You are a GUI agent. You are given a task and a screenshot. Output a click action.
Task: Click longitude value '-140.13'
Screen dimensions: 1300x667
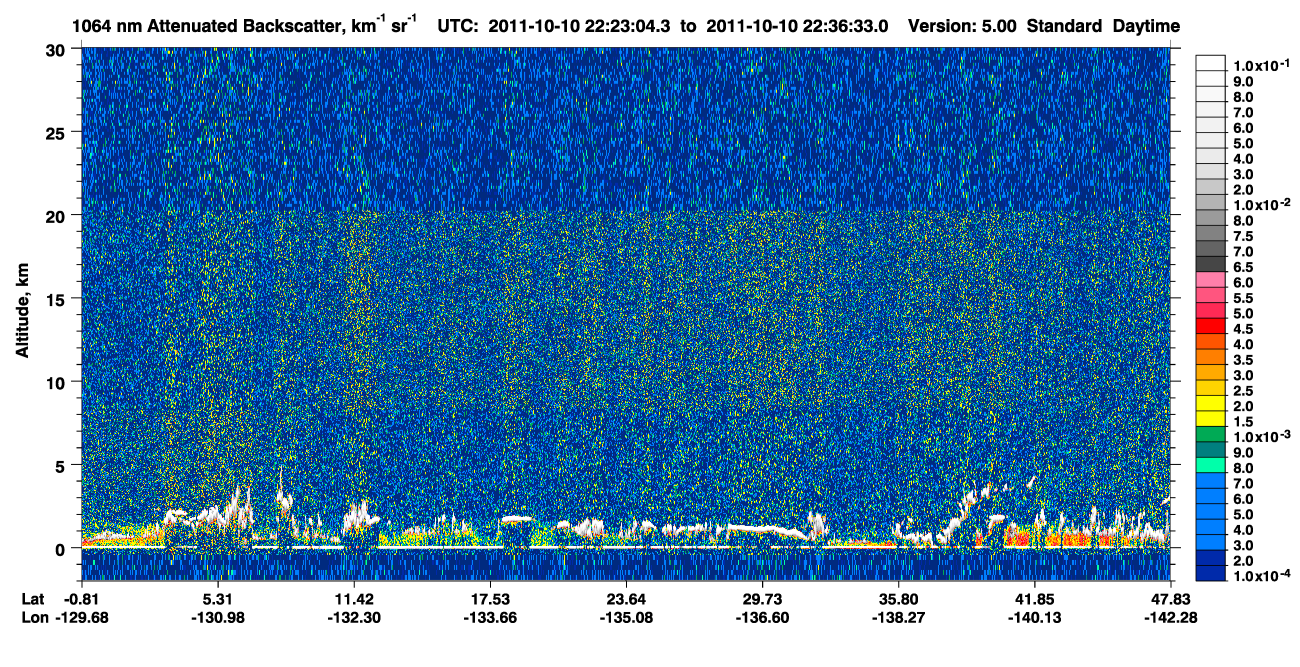(1034, 617)
